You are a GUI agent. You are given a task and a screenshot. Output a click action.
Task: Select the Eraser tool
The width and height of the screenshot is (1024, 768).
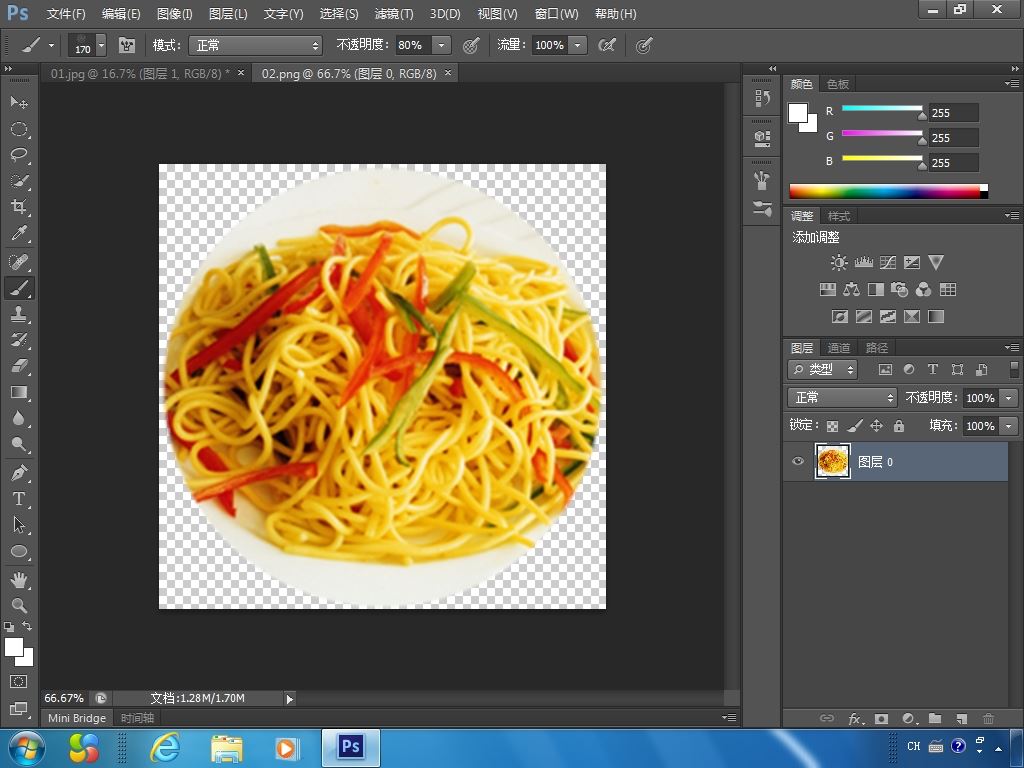point(19,366)
